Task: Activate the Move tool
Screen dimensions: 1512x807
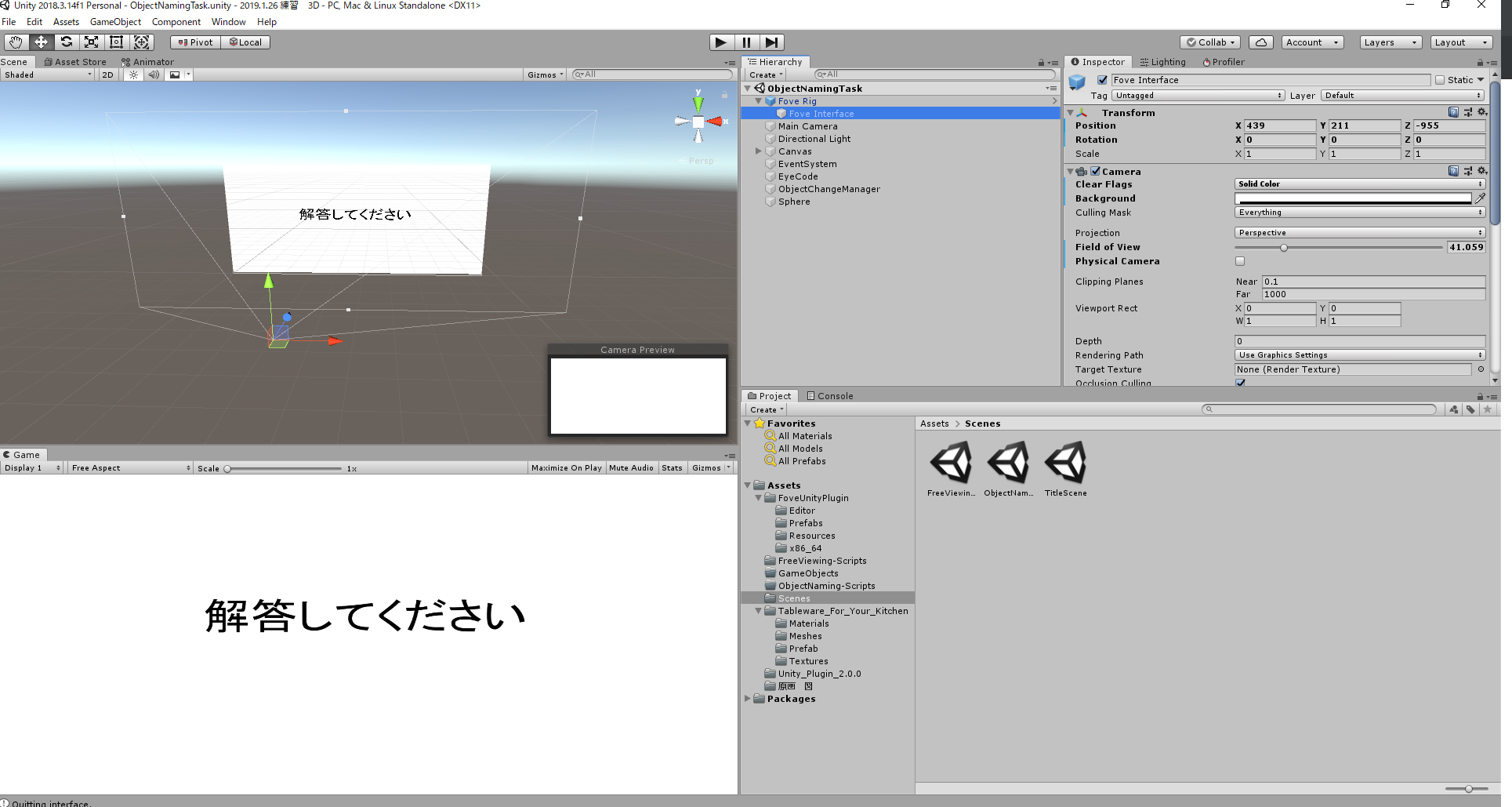Action: pos(41,42)
